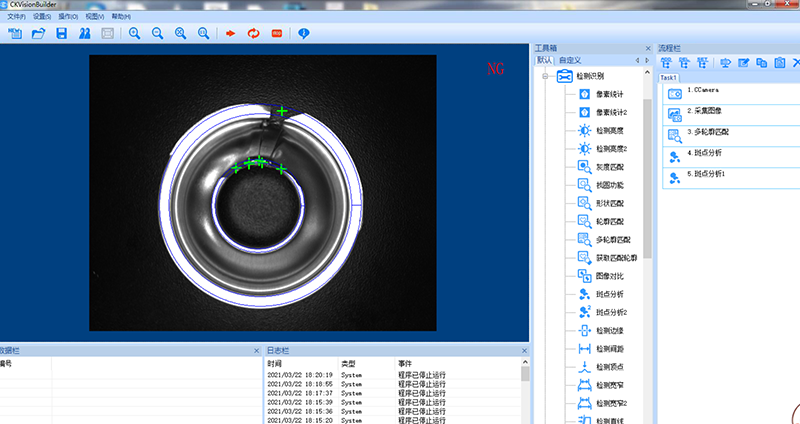Select the 像素统计 tool in toolbox
This screenshot has width=800, height=424.
pos(608,94)
